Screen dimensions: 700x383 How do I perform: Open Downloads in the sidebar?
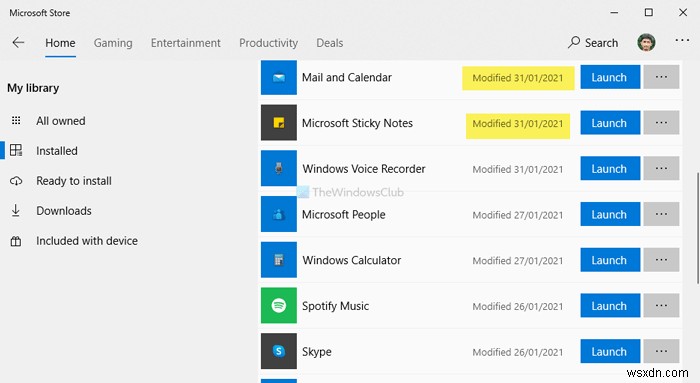(x=64, y=211)
